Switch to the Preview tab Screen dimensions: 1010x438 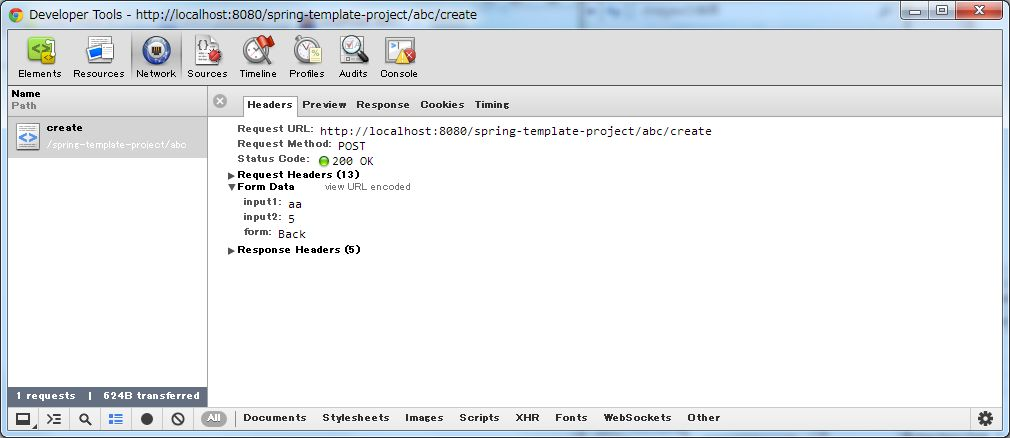click(x=324, y=105)
